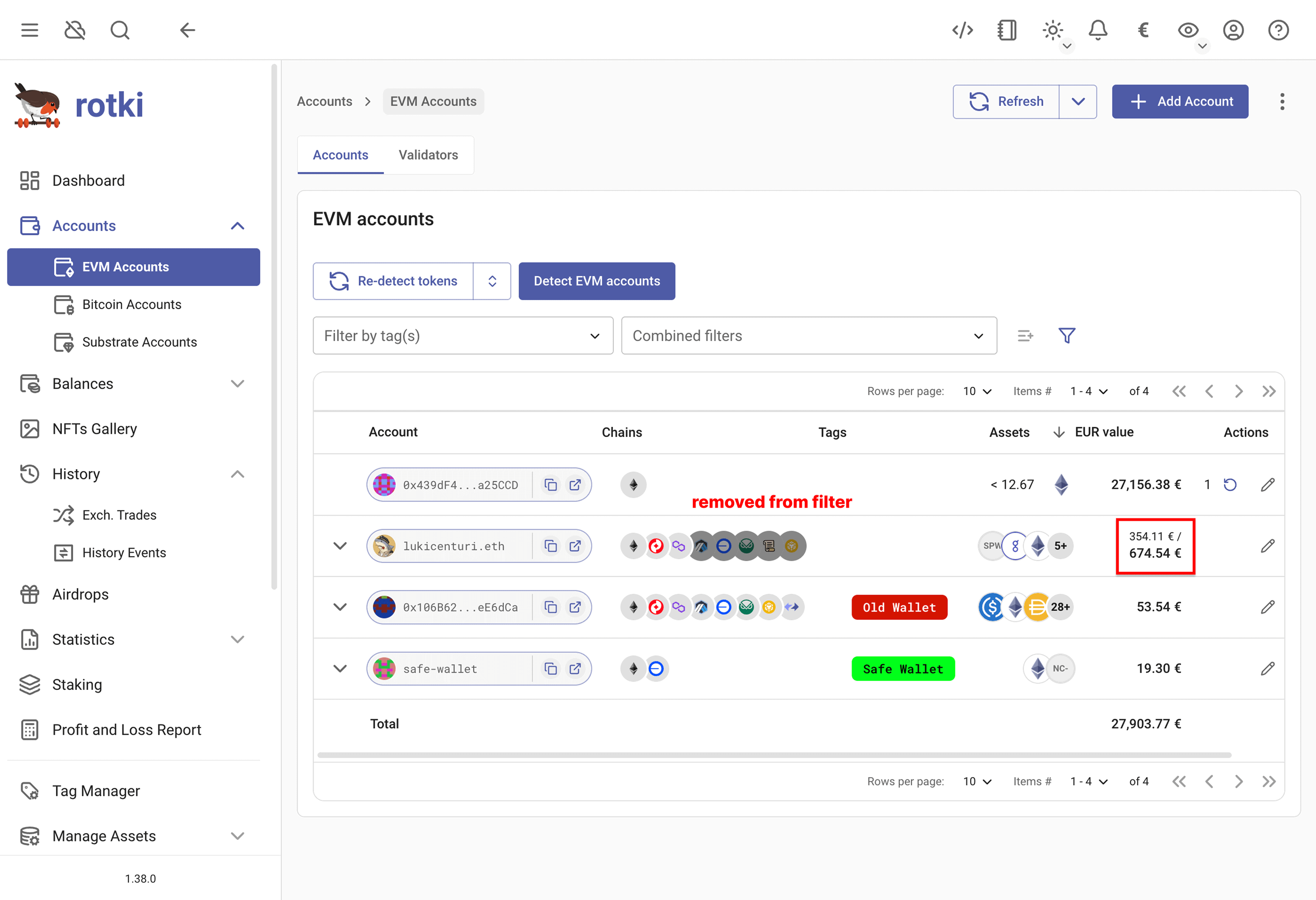Image resolution: width=1316 pixels, height=900 pixels.
Task: Open Dashboard in sidebar
Action: 133,180
